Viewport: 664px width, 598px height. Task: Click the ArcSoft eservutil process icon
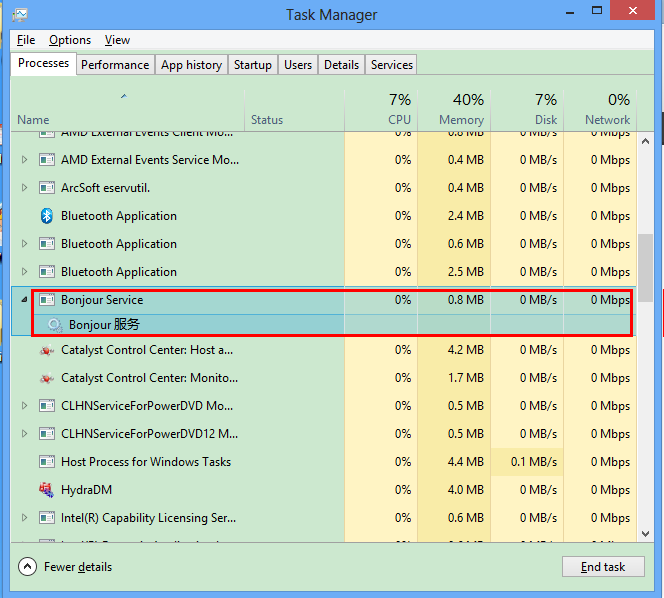click(46, 188)
